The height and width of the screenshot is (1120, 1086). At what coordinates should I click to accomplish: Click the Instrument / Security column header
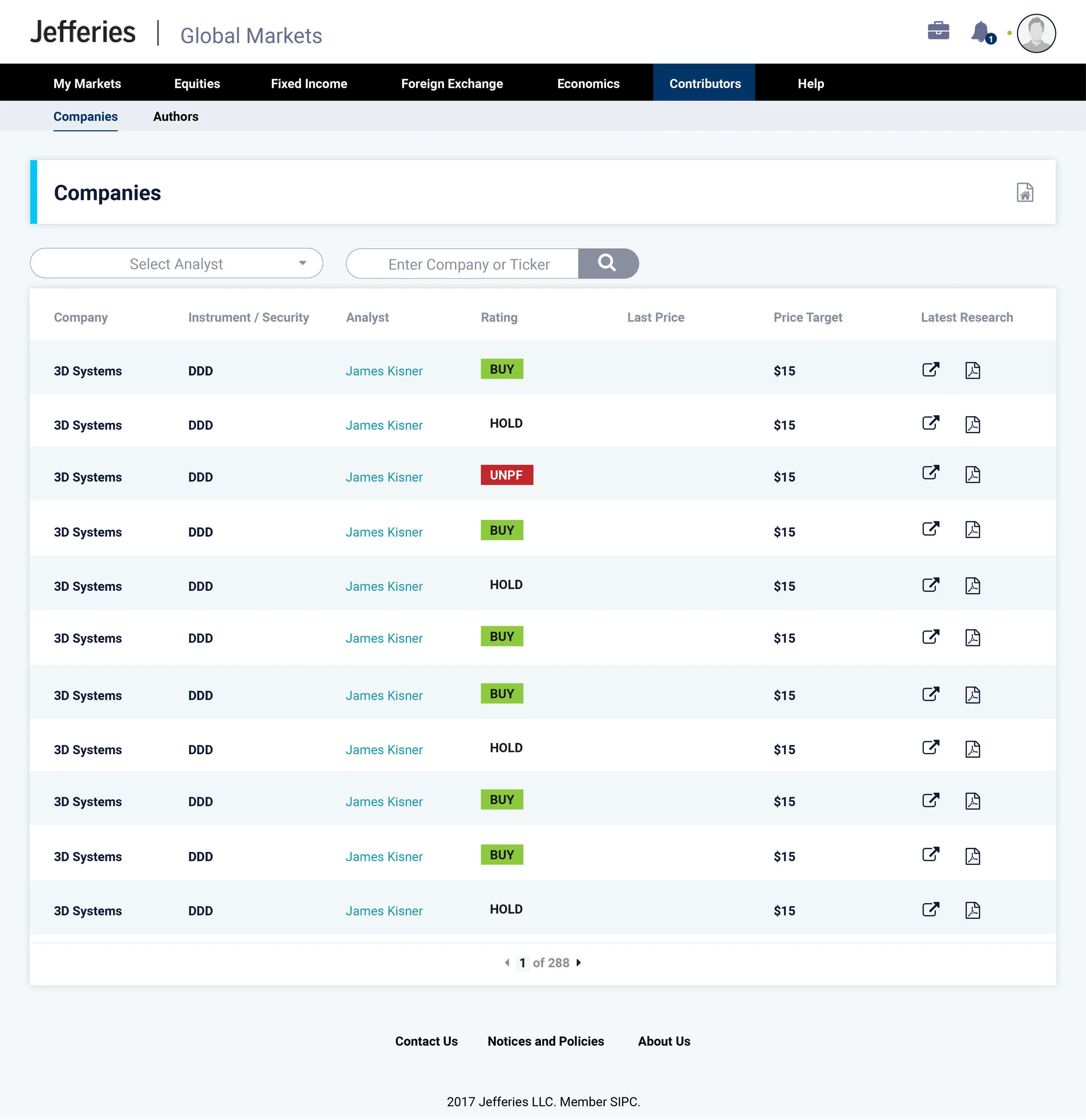[x=248, y=317]
